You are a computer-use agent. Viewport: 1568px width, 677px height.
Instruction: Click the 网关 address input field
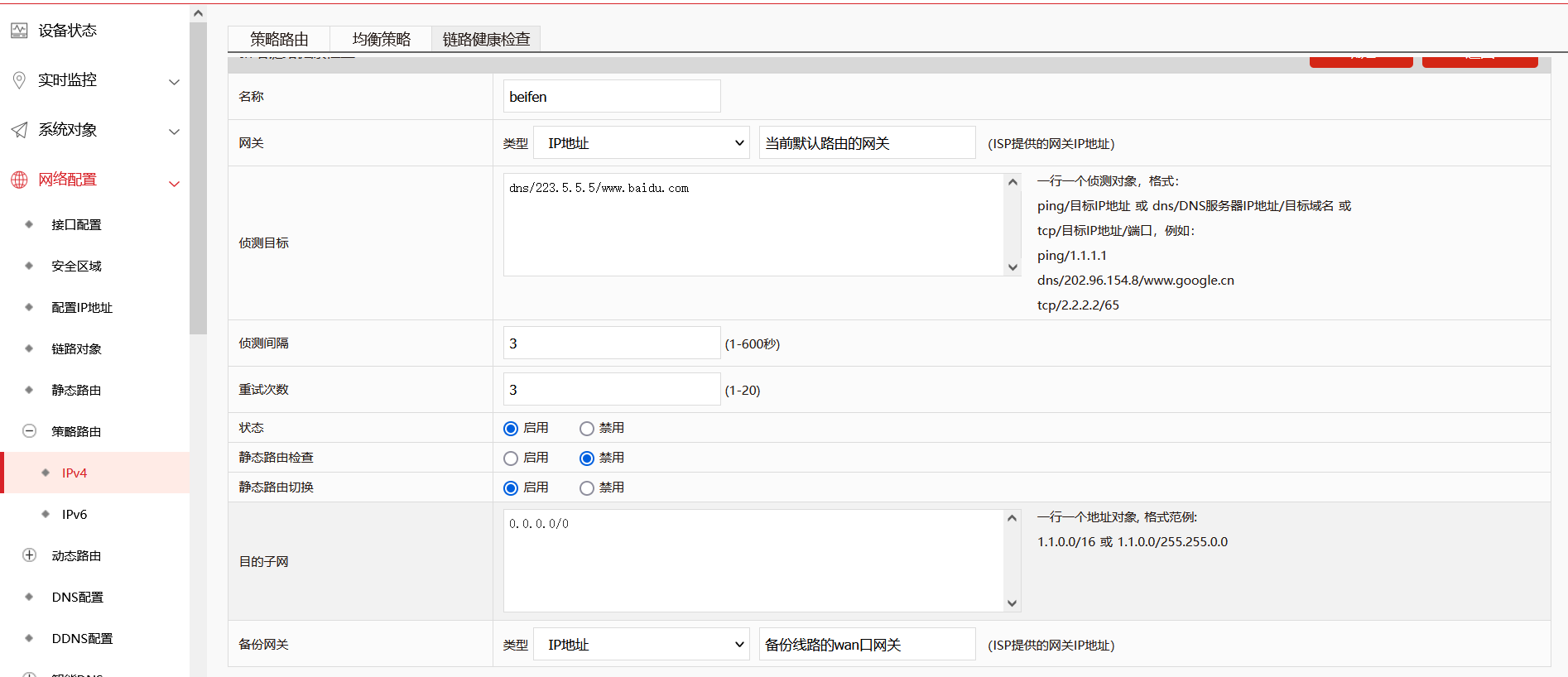(x=867, y=143)
